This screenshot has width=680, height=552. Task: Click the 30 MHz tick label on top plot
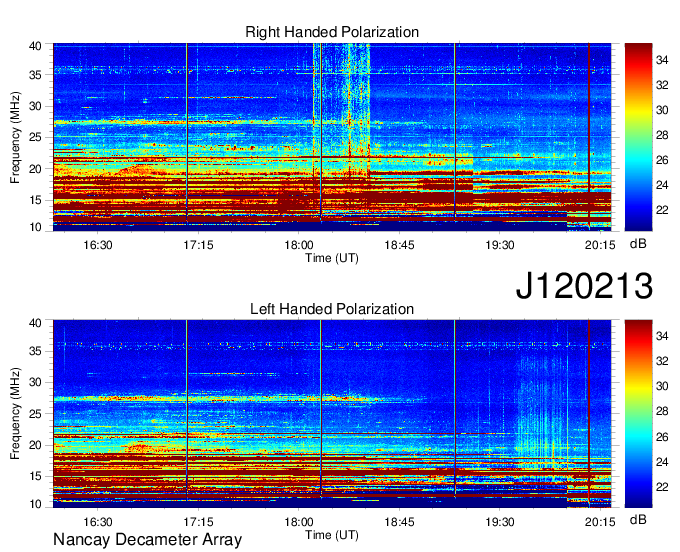(x=35, y=106)
